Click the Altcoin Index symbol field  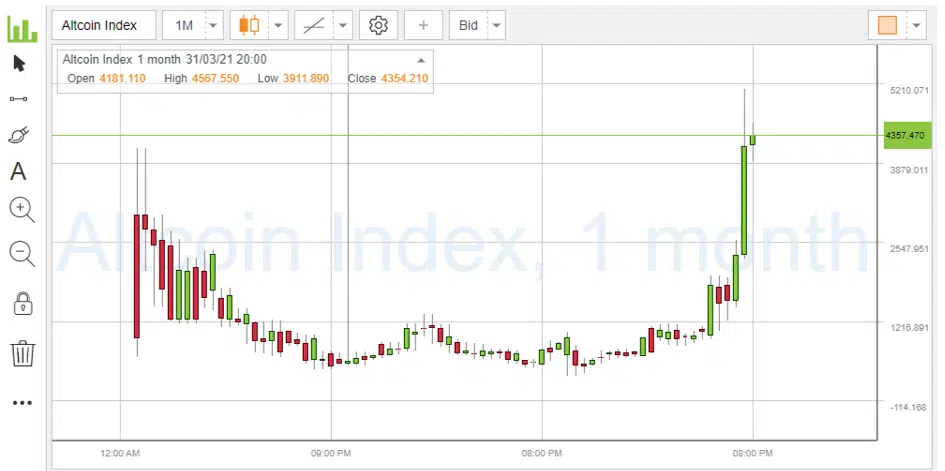tap(104, 25)
